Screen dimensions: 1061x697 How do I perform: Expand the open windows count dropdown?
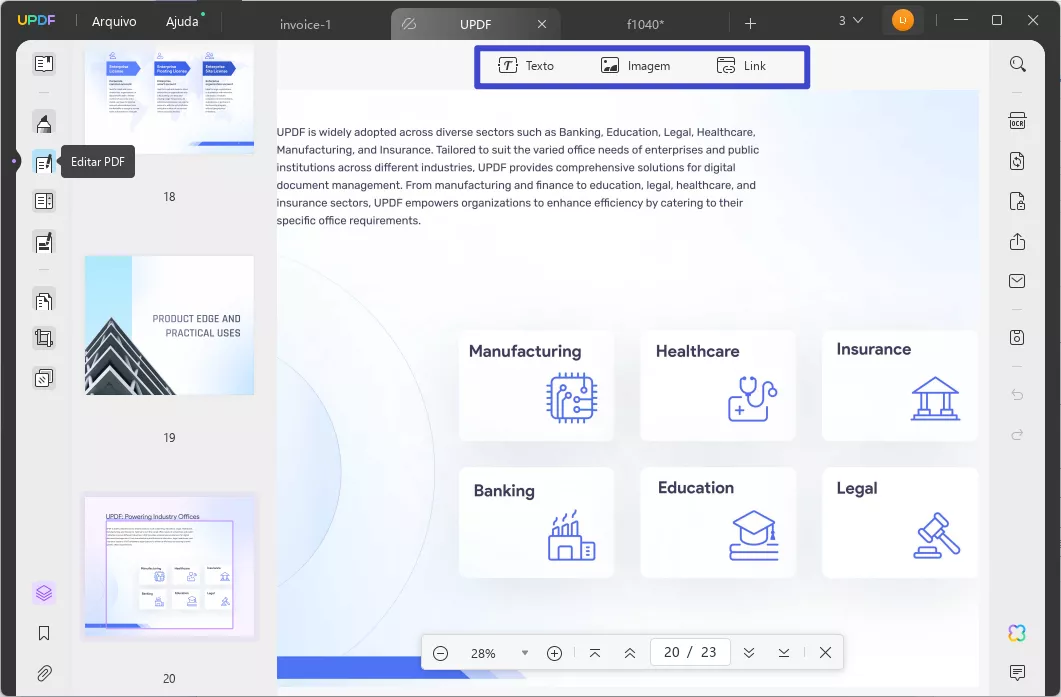click(x=851, y=21)
